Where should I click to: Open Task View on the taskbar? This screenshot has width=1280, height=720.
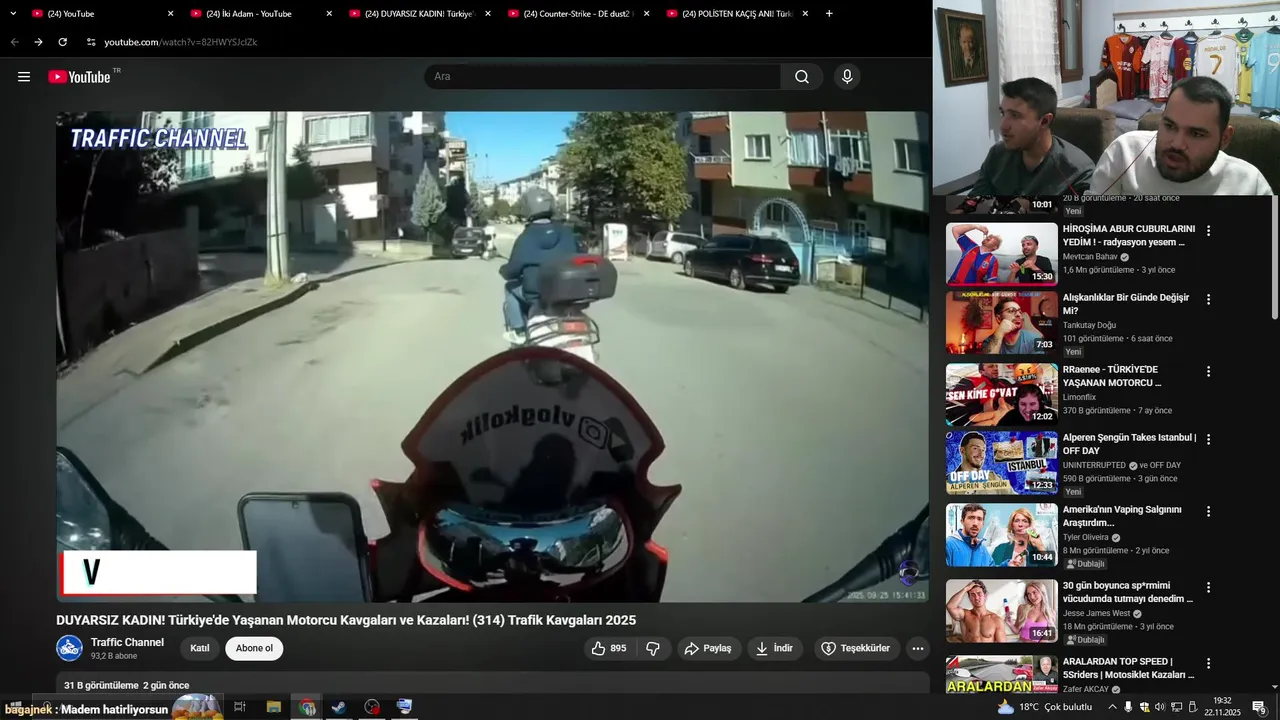click(x=240, y=707)
